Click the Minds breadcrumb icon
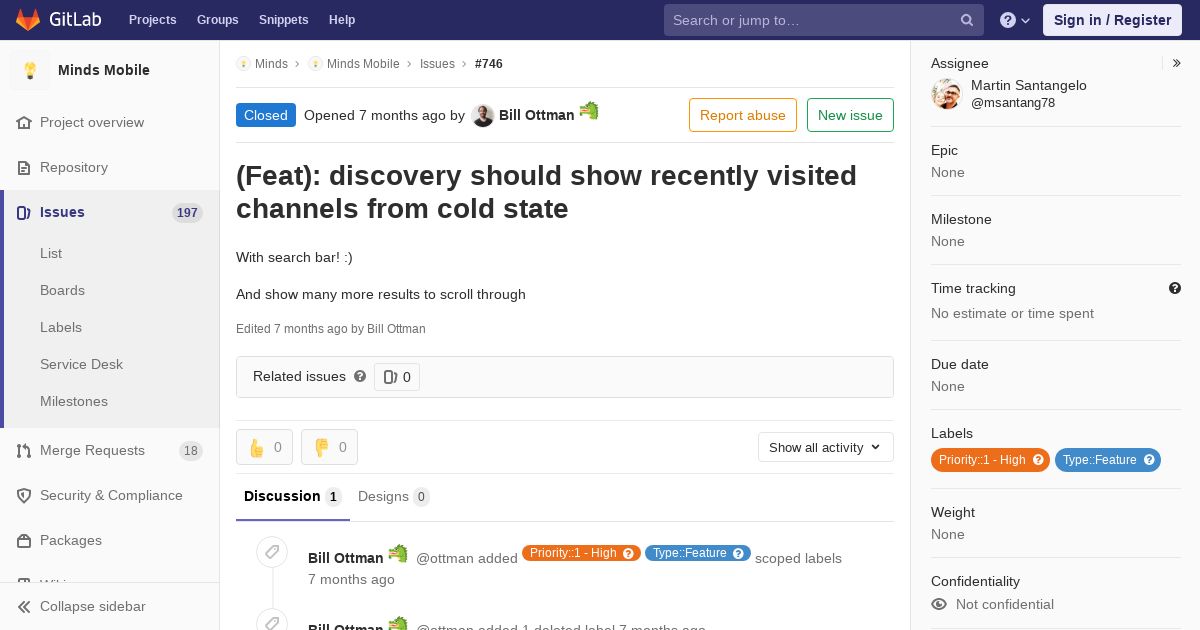 pyautogui.click(x=243, y=63)
